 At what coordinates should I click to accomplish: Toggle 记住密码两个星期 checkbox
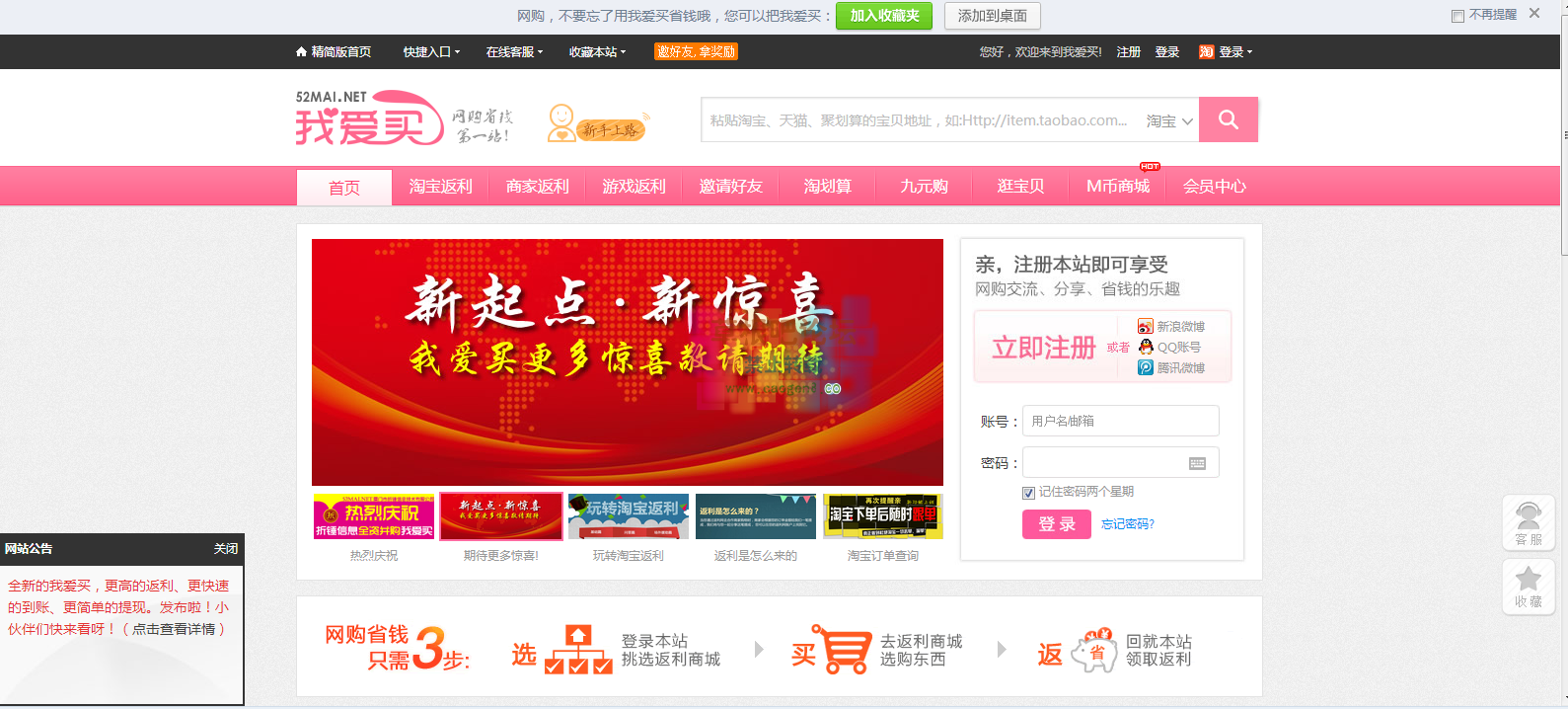1028,493
